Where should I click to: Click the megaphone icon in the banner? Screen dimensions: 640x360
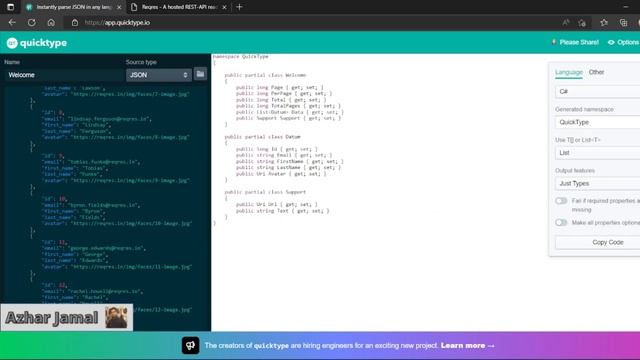(x=191, y=345)
